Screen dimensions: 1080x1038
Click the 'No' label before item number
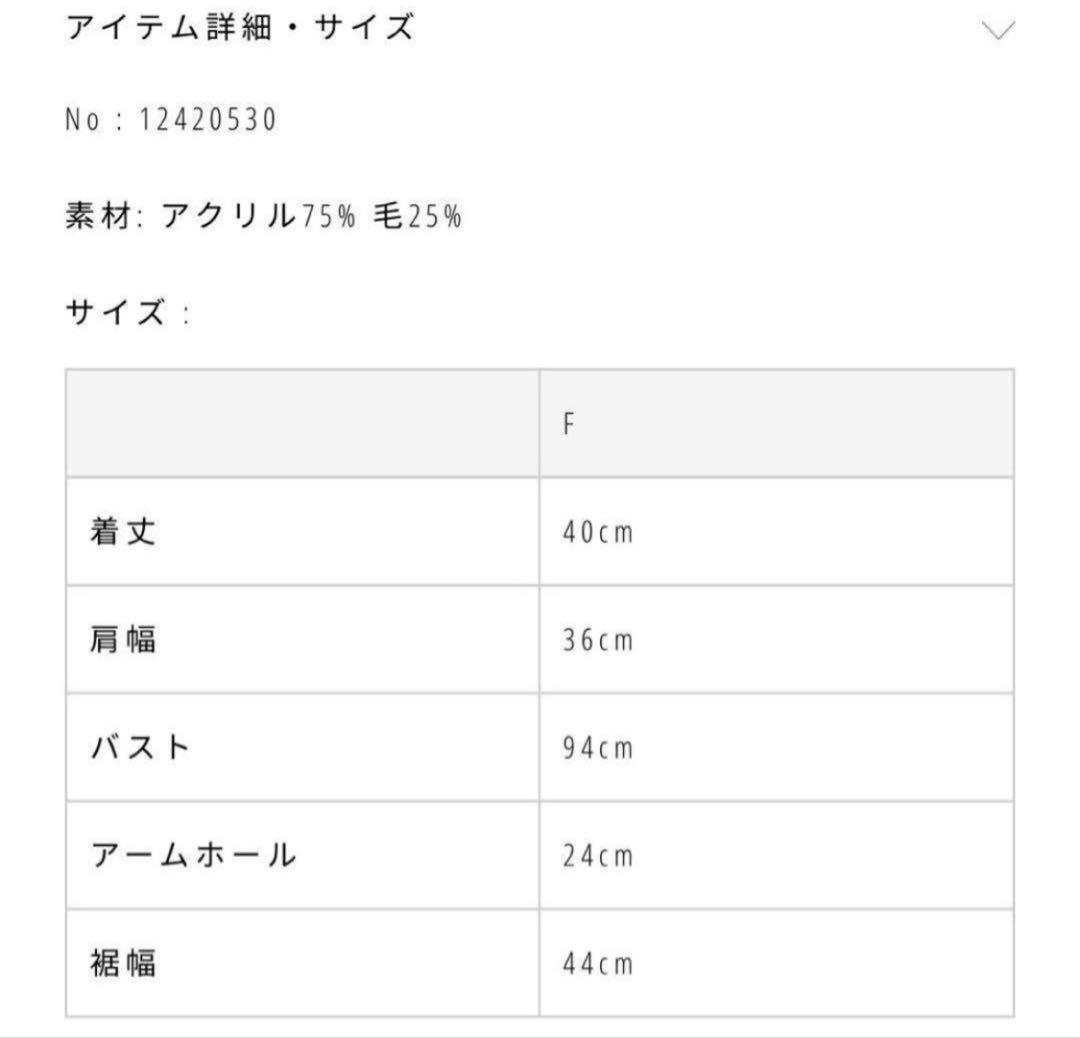pyautogui.click(x=84, y=121)
